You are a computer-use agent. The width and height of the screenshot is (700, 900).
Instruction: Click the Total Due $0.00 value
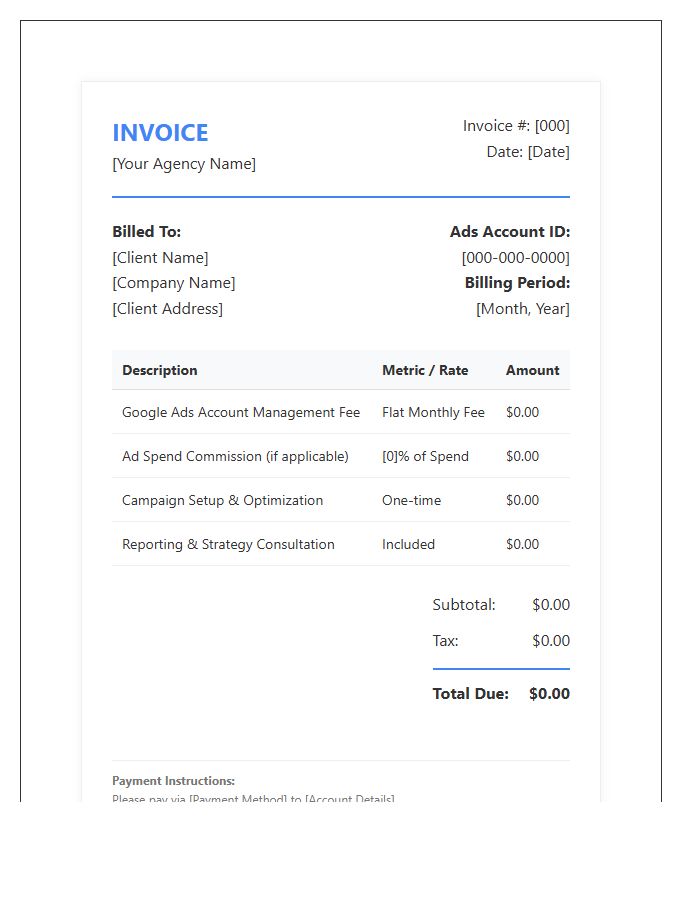549,694
